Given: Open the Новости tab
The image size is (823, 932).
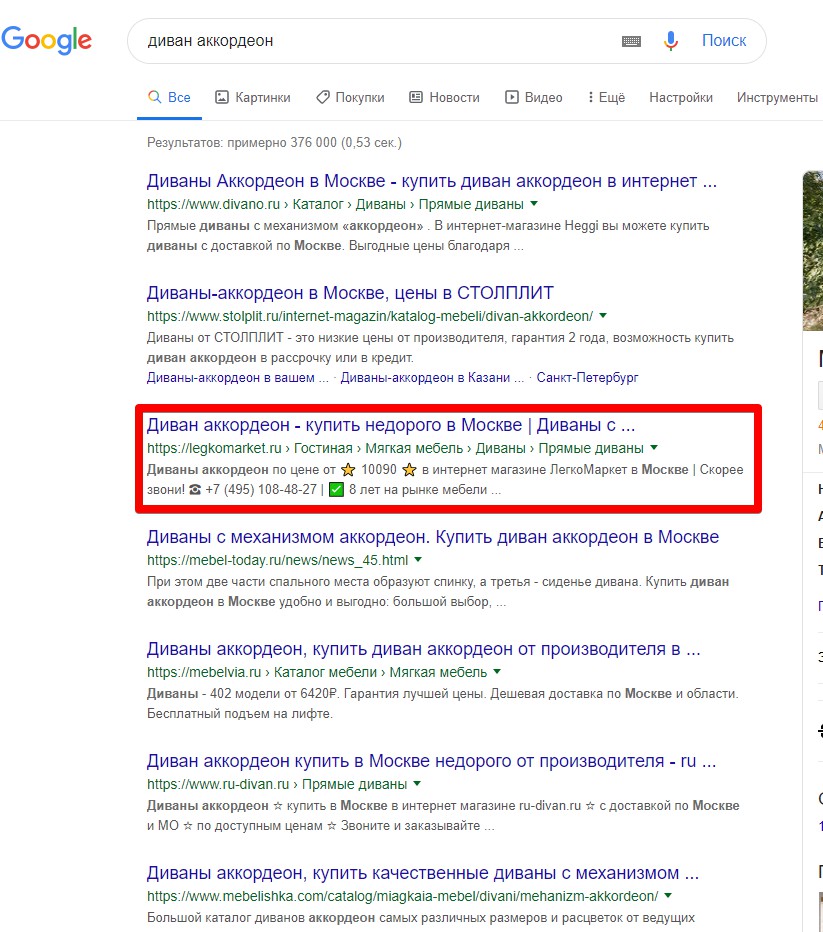Looking at the screenshot, I should point(444,97).
